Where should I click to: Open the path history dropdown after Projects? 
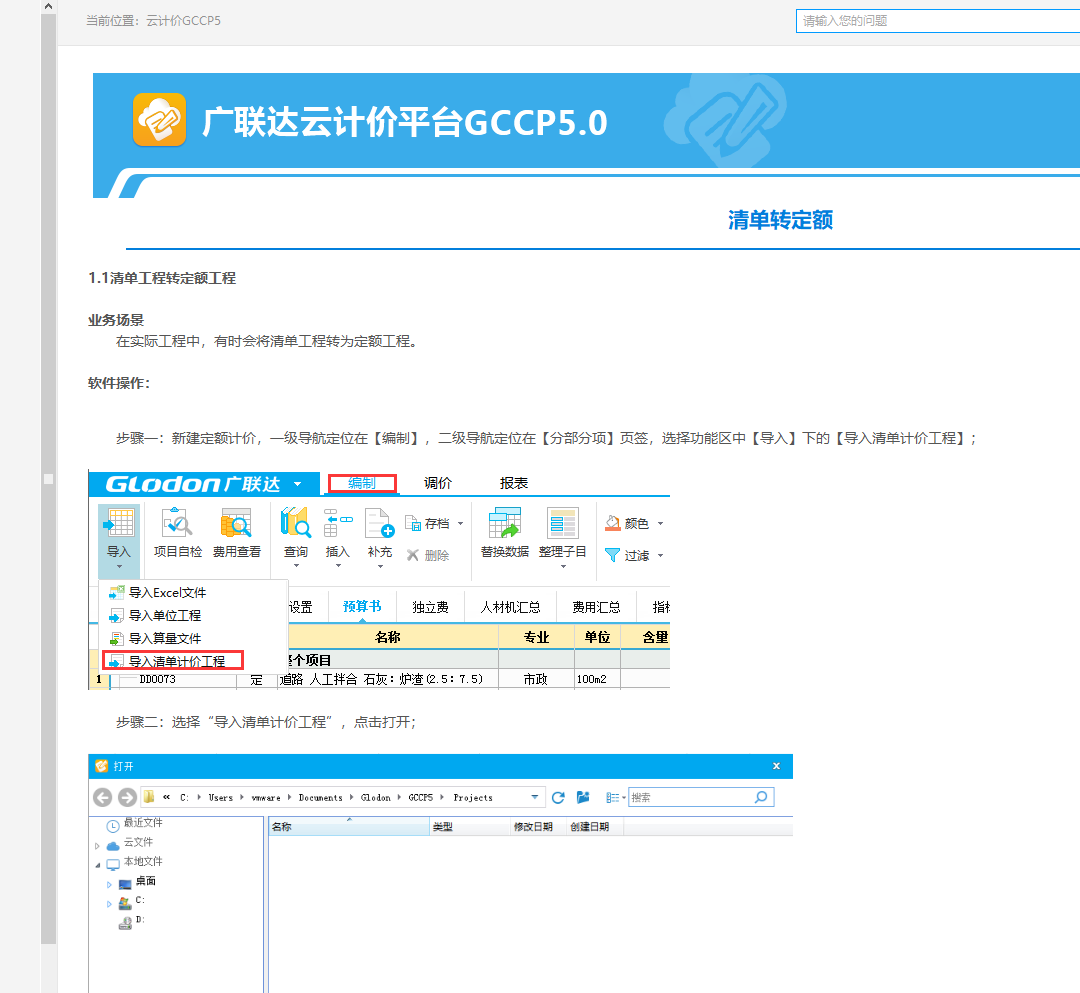click(534, 797)
